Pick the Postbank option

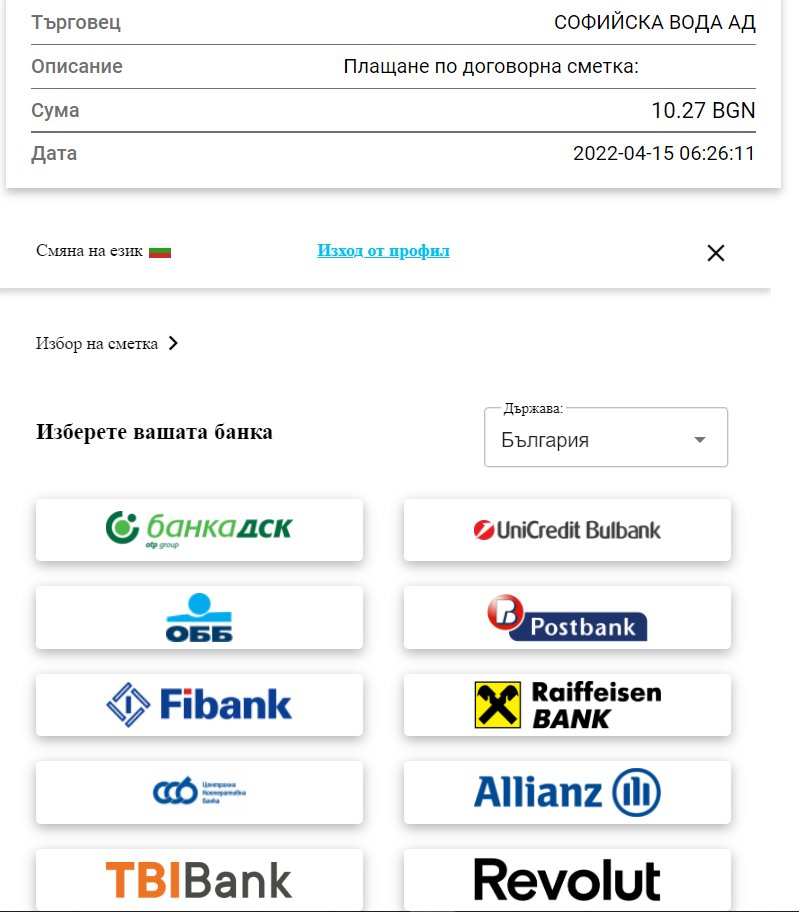(x=567, y=617)
